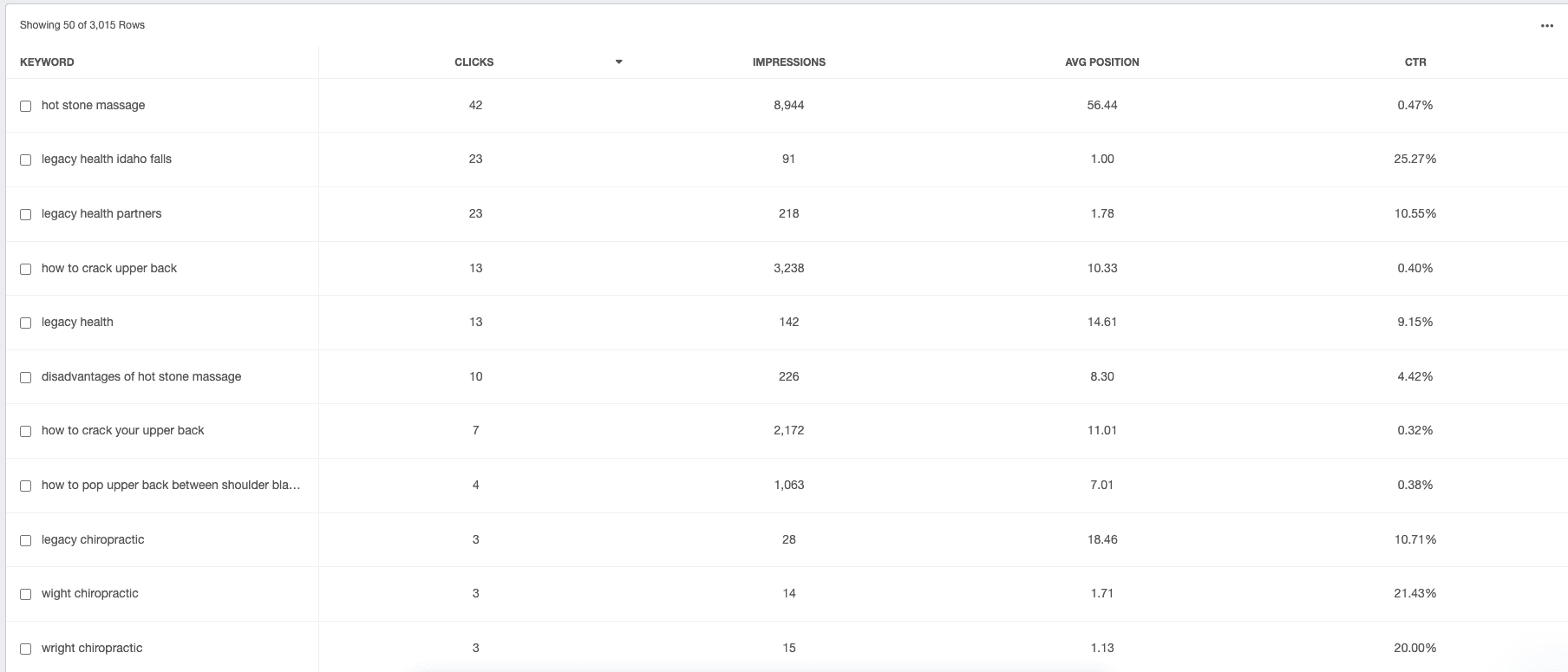Sort by the CTR column header
The height and width of the screenshot is (672, 1568).
pos(1415,62)
